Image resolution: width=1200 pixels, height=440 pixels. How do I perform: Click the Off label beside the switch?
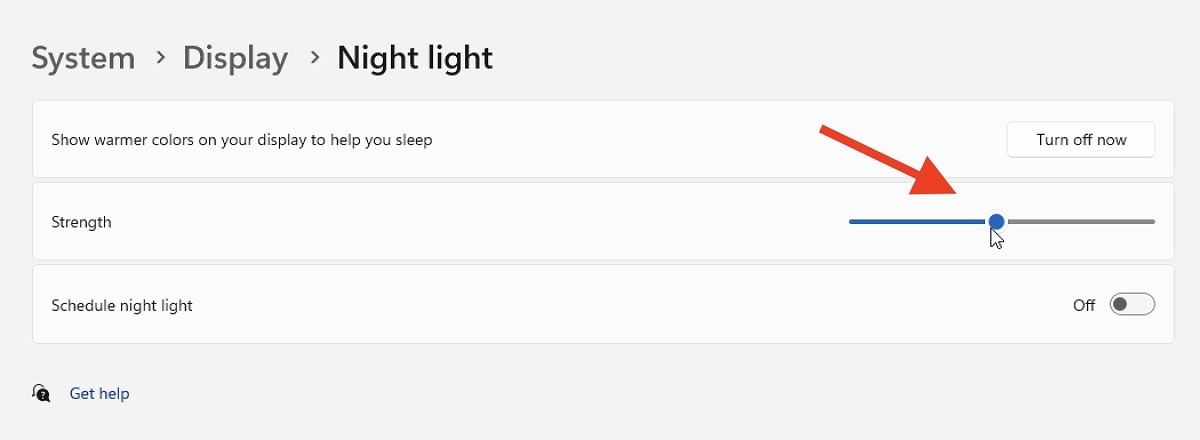point(1084,305)
